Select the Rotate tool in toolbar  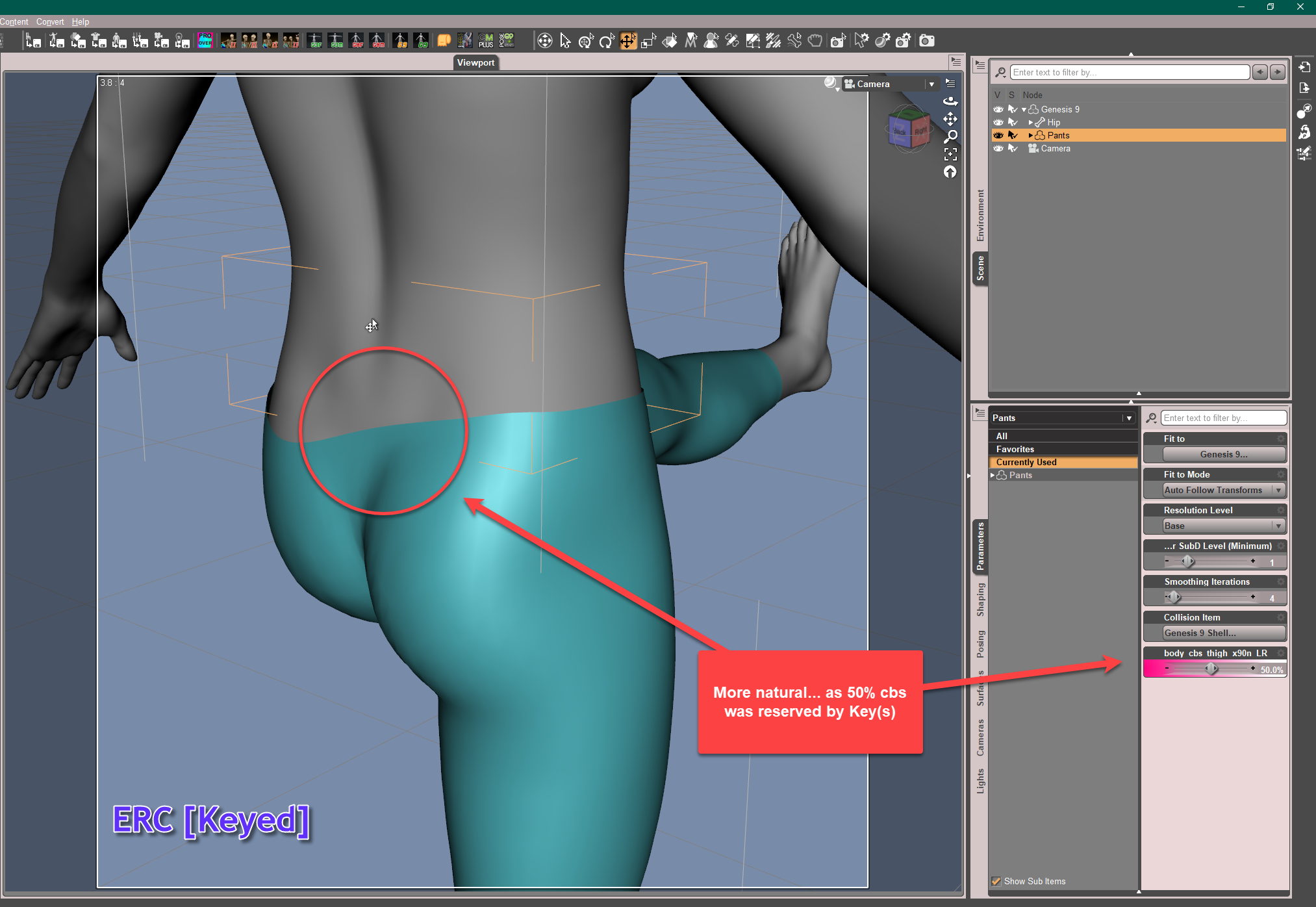coord(607,42)
